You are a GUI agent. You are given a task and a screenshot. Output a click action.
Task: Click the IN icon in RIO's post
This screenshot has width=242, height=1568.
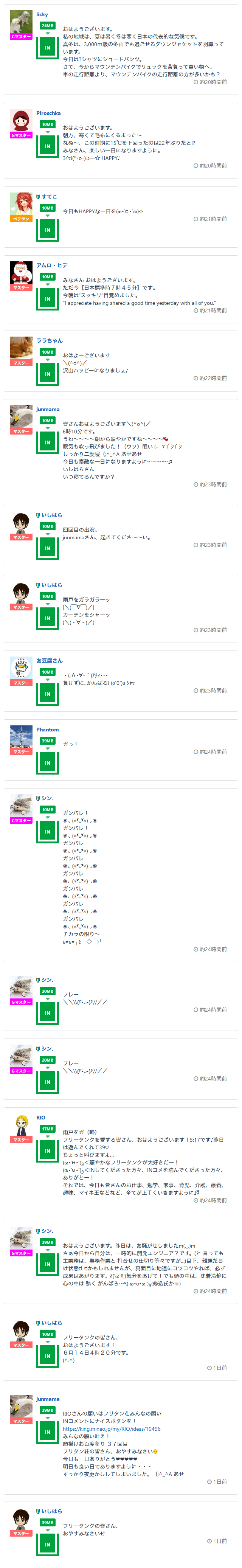(47, 1151)
